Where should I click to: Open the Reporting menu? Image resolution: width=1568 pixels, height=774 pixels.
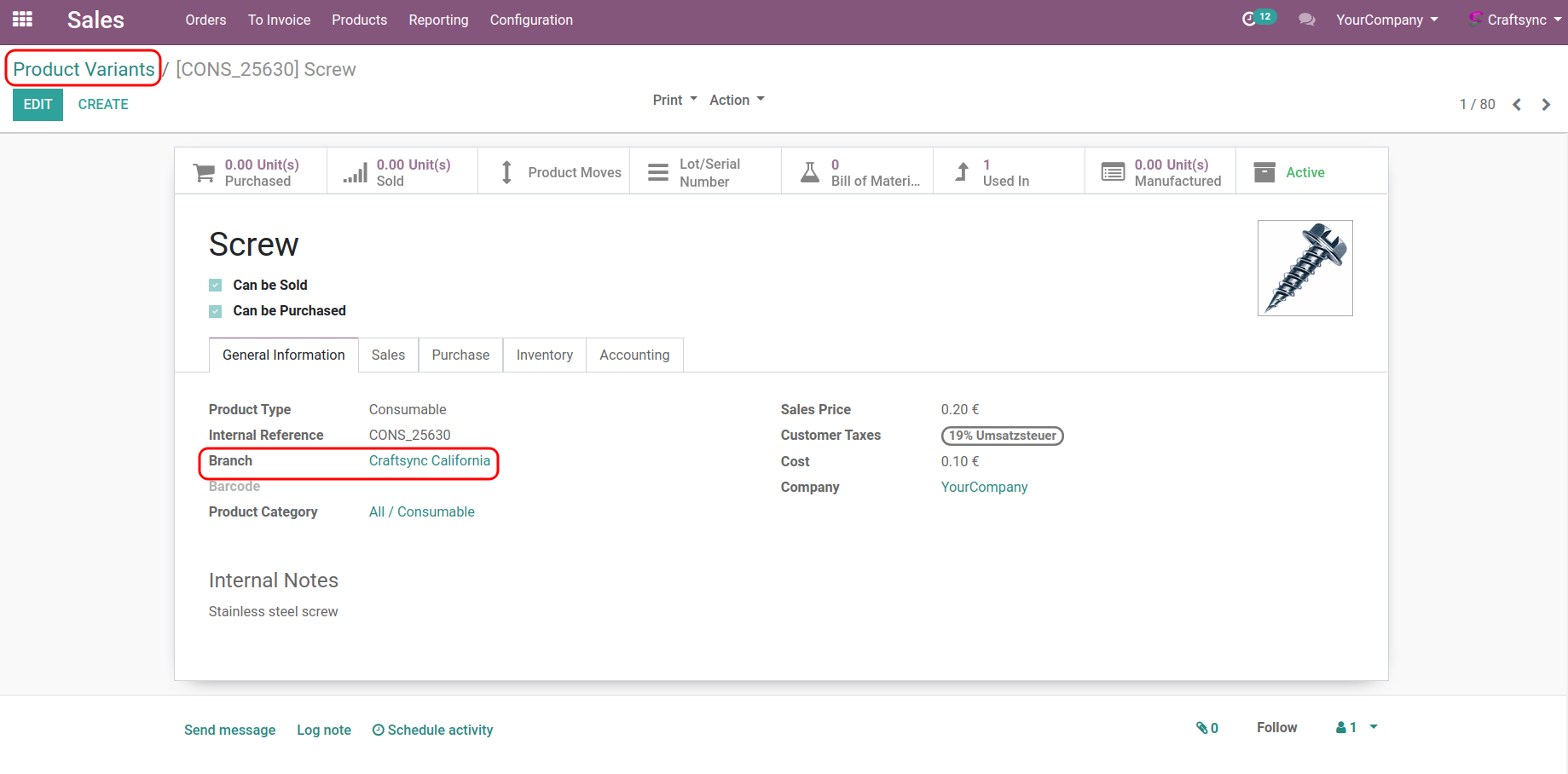point(438,20)
